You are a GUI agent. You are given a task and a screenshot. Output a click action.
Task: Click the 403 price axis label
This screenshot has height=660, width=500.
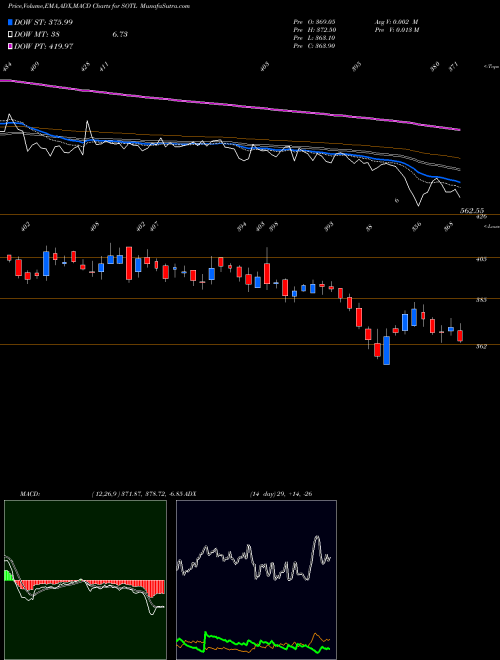coord(481,259)
